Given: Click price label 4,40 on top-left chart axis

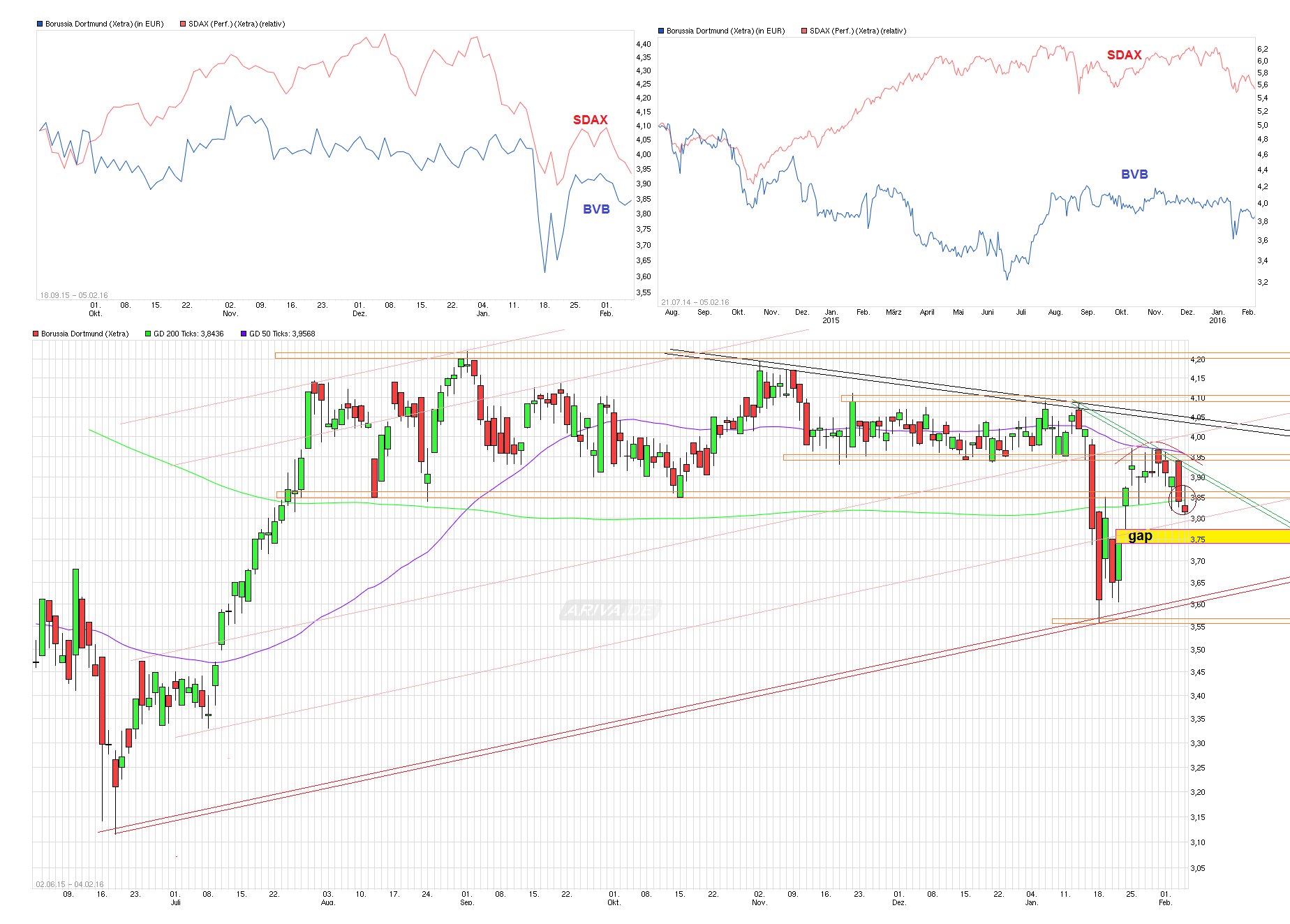Looking at the screenshot, I should tap(644, 44).
